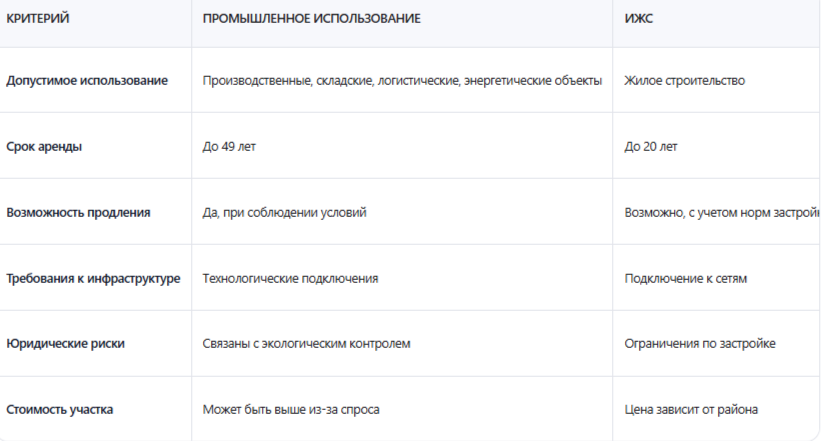Click Требования к инфраструктуре row label

tap(93, 279)
